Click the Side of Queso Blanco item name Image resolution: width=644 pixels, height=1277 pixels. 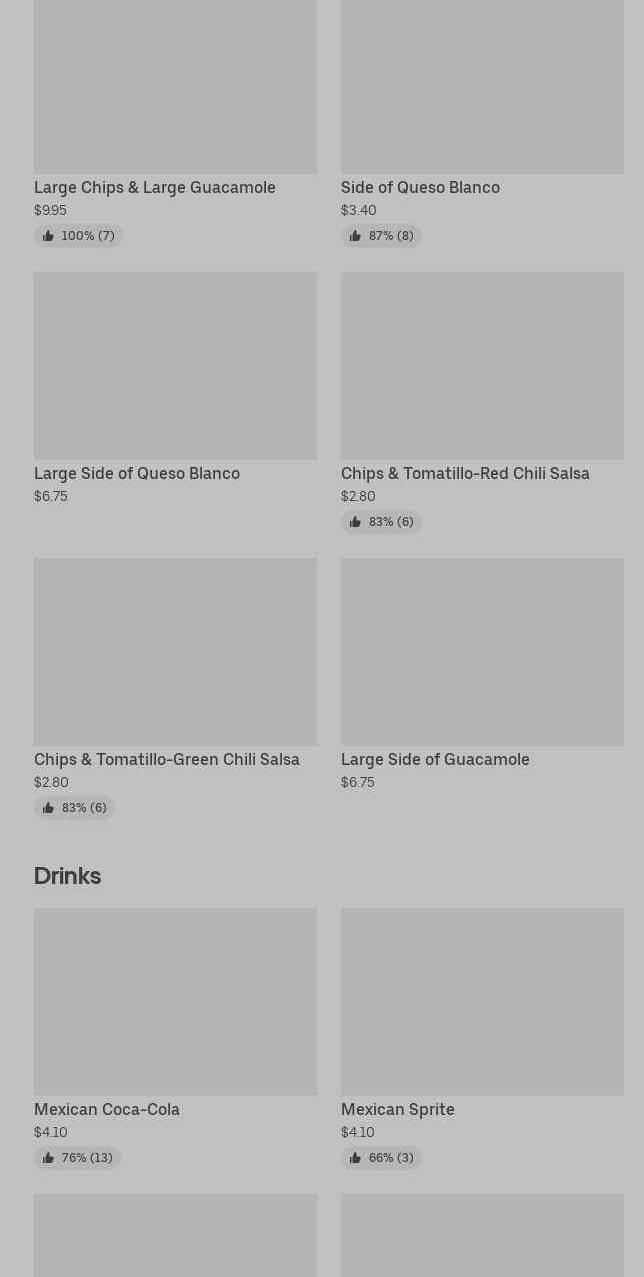pyautogui.click(x=420, y=187)
